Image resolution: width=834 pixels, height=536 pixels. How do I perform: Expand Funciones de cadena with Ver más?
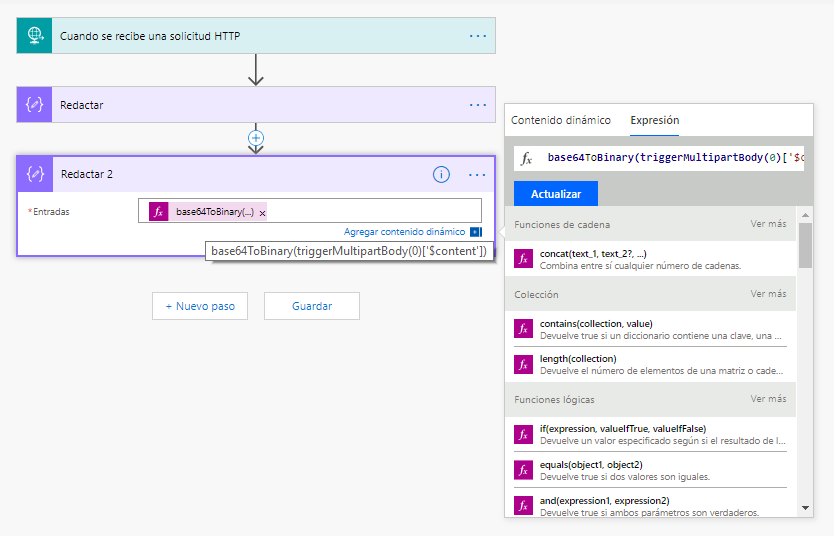pos(768,224)
